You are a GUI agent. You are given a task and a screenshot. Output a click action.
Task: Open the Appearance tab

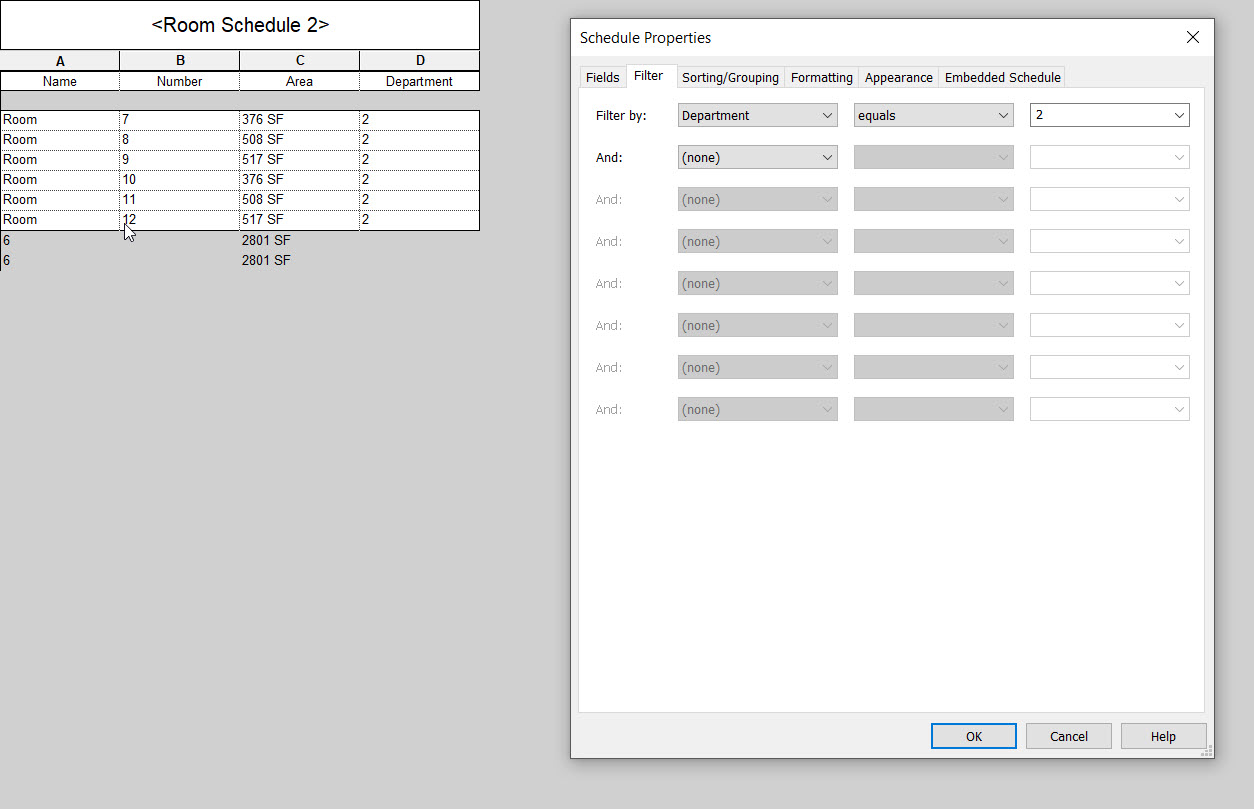click(x=898, y=76)
